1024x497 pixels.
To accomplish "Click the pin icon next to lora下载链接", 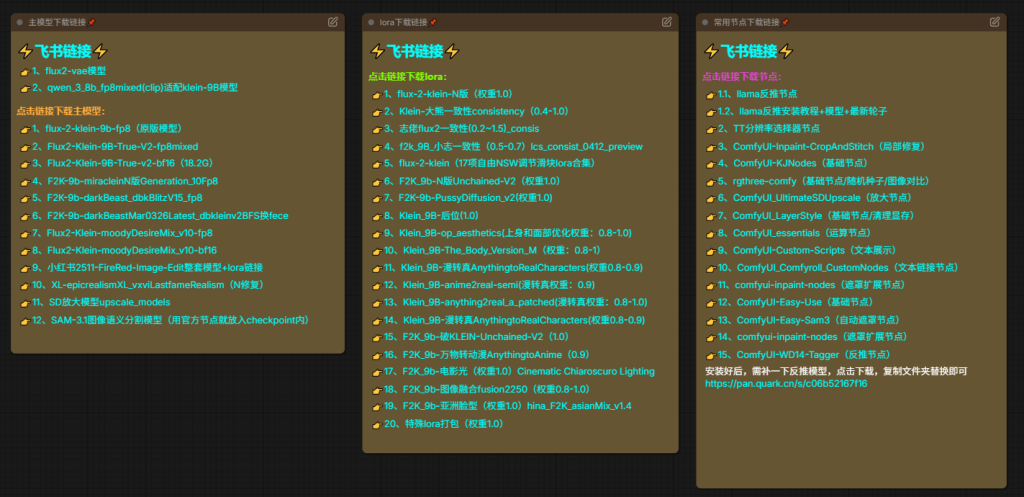I will pos(433,22).
